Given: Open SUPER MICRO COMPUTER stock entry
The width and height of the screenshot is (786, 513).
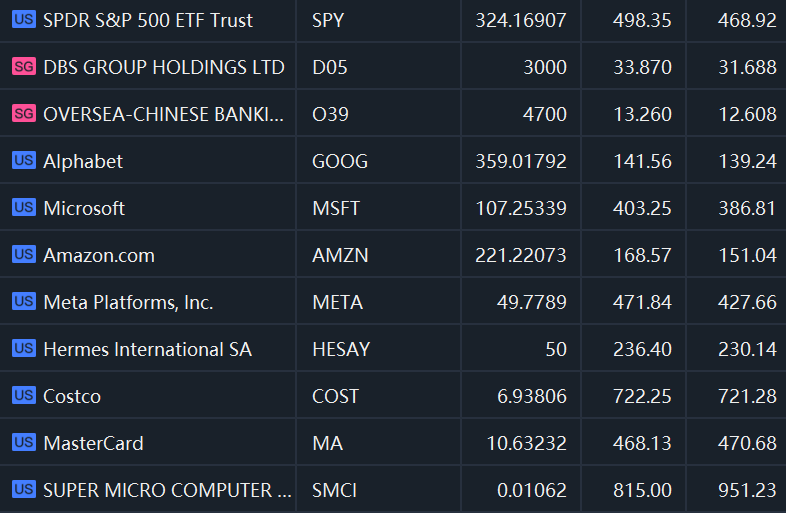Looking at the screenshot, I should coord(167,490).
